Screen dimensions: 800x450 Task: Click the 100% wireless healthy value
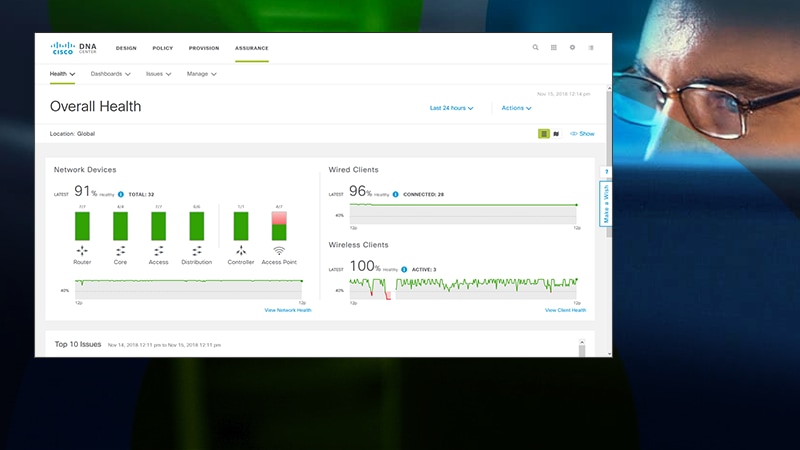(x=365, y=266)
